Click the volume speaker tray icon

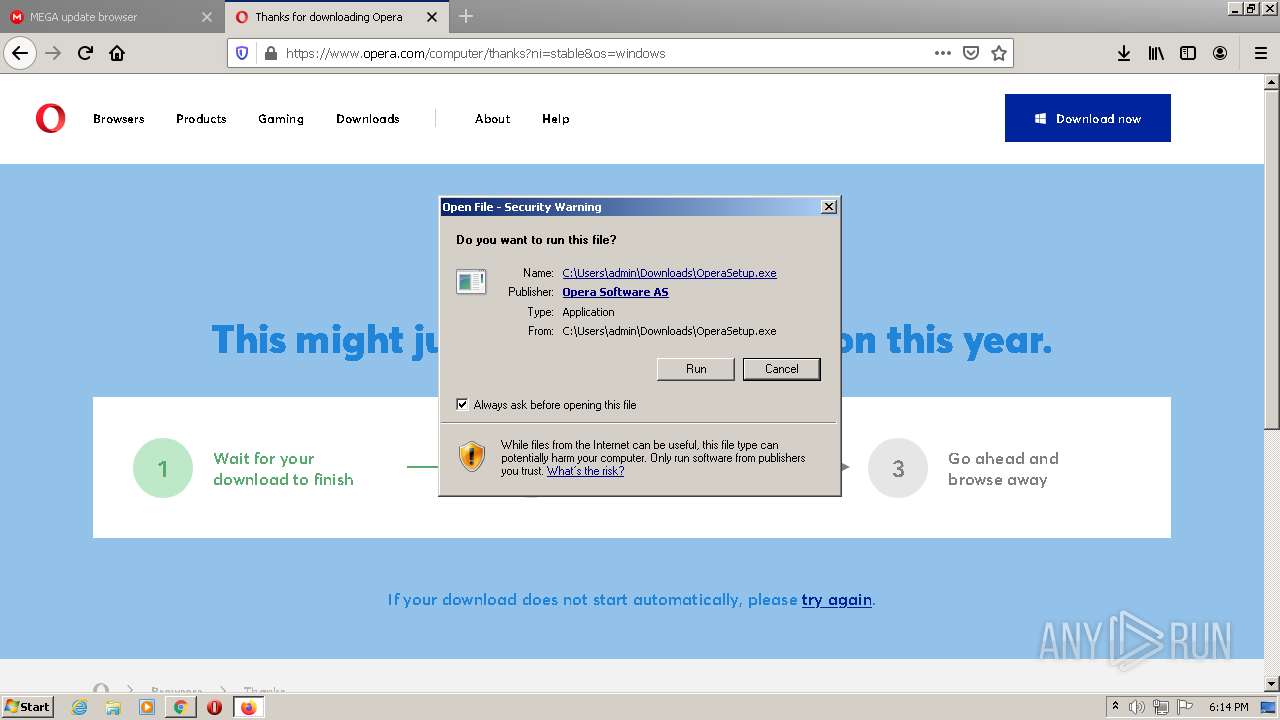(x=1137, y=707)
